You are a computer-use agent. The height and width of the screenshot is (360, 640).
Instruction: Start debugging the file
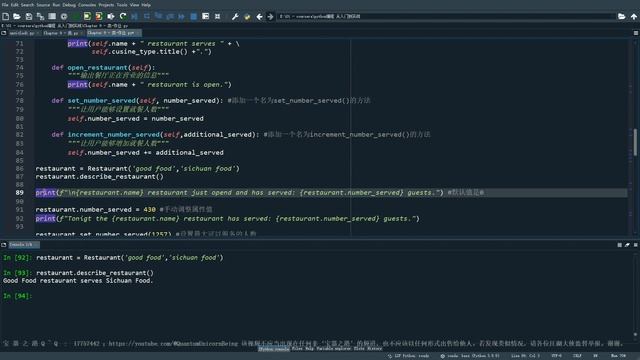(x=134, y=16)
